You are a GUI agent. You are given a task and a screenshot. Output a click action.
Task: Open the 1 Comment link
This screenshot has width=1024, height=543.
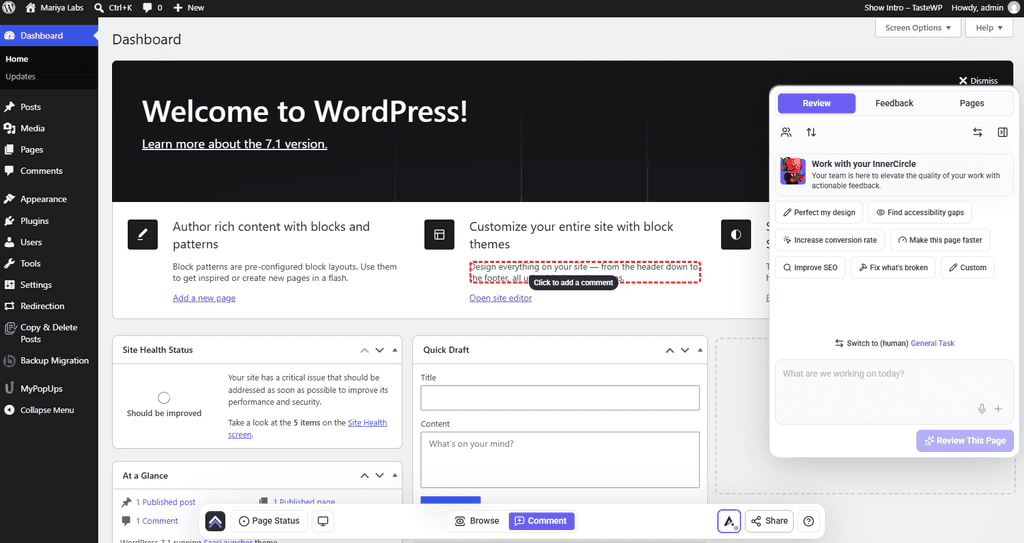157,521
